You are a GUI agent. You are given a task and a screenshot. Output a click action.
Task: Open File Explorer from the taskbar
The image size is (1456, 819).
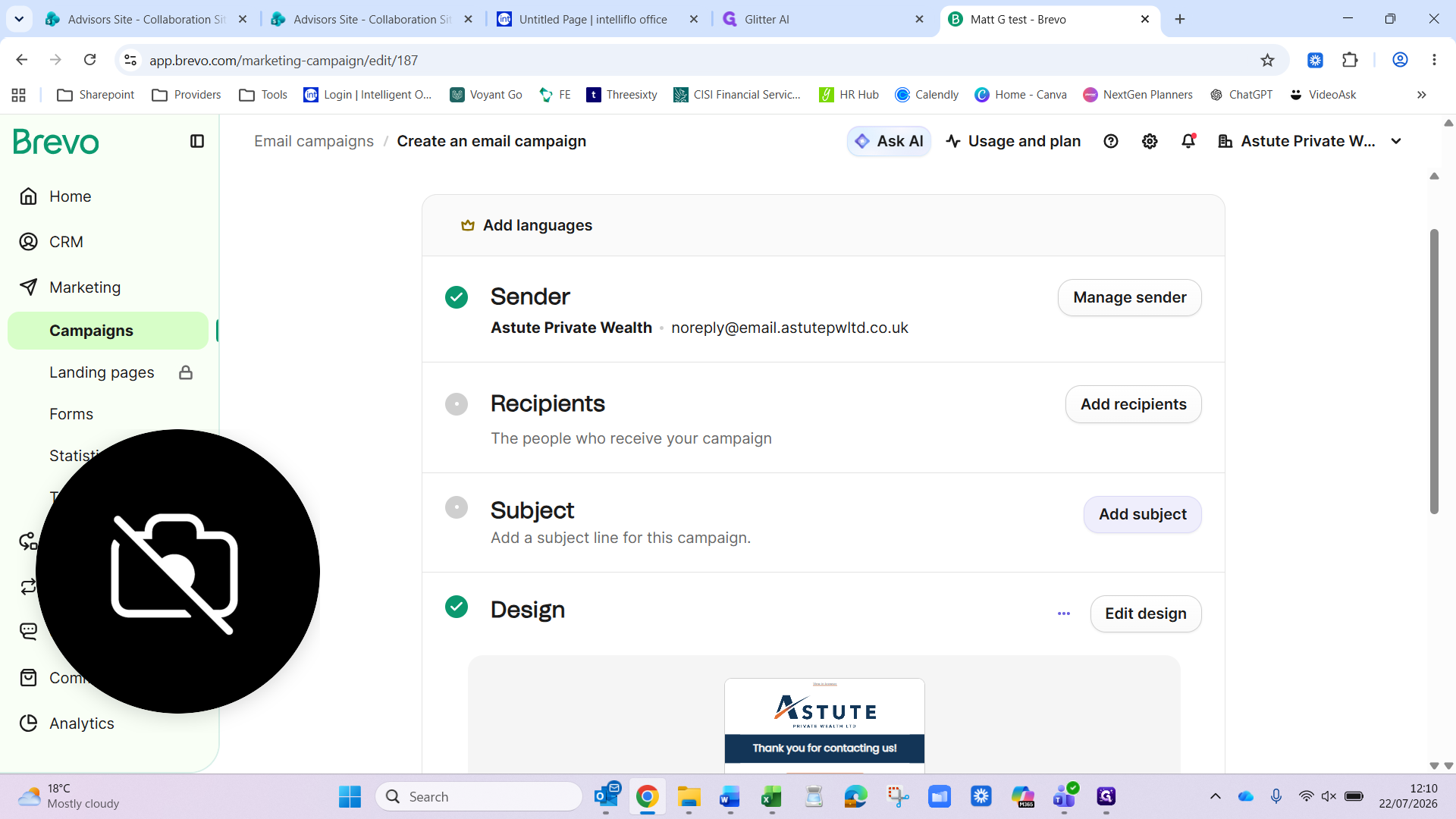689,796
